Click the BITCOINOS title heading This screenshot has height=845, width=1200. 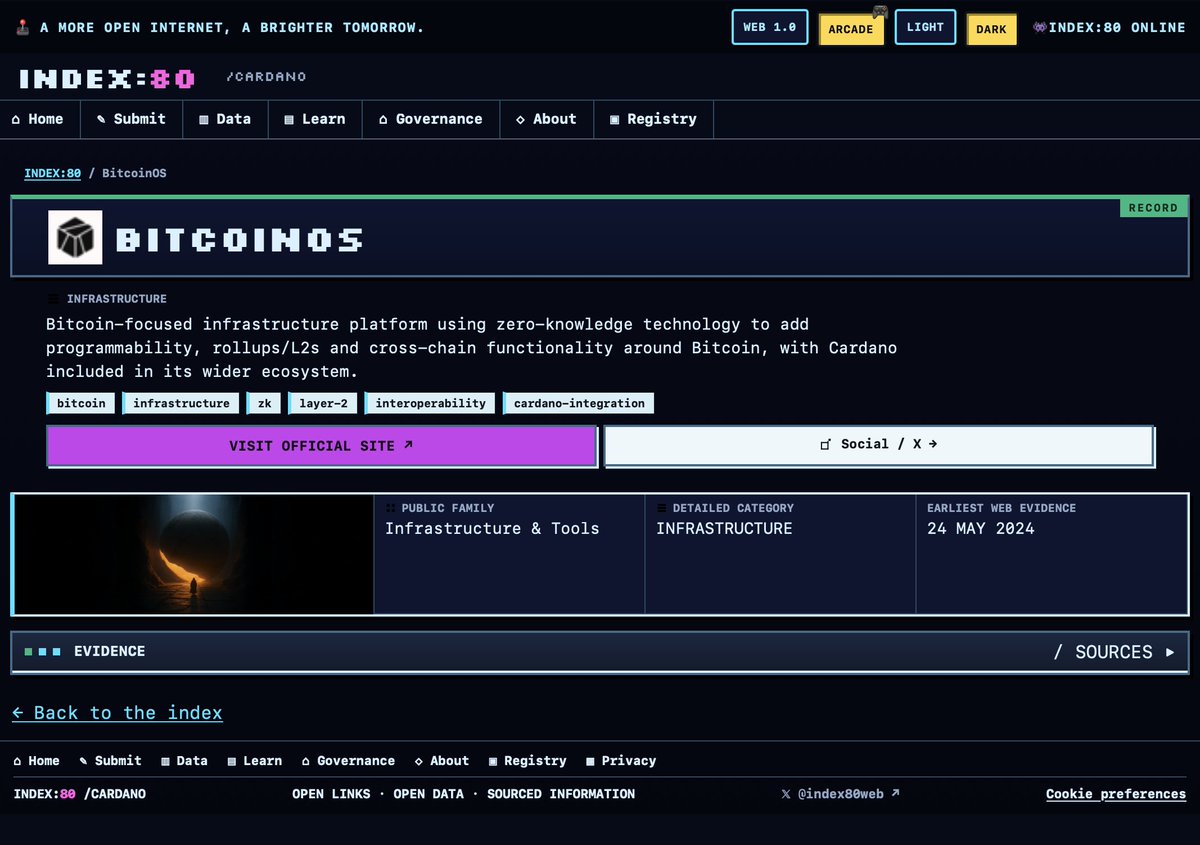point(239,239)
